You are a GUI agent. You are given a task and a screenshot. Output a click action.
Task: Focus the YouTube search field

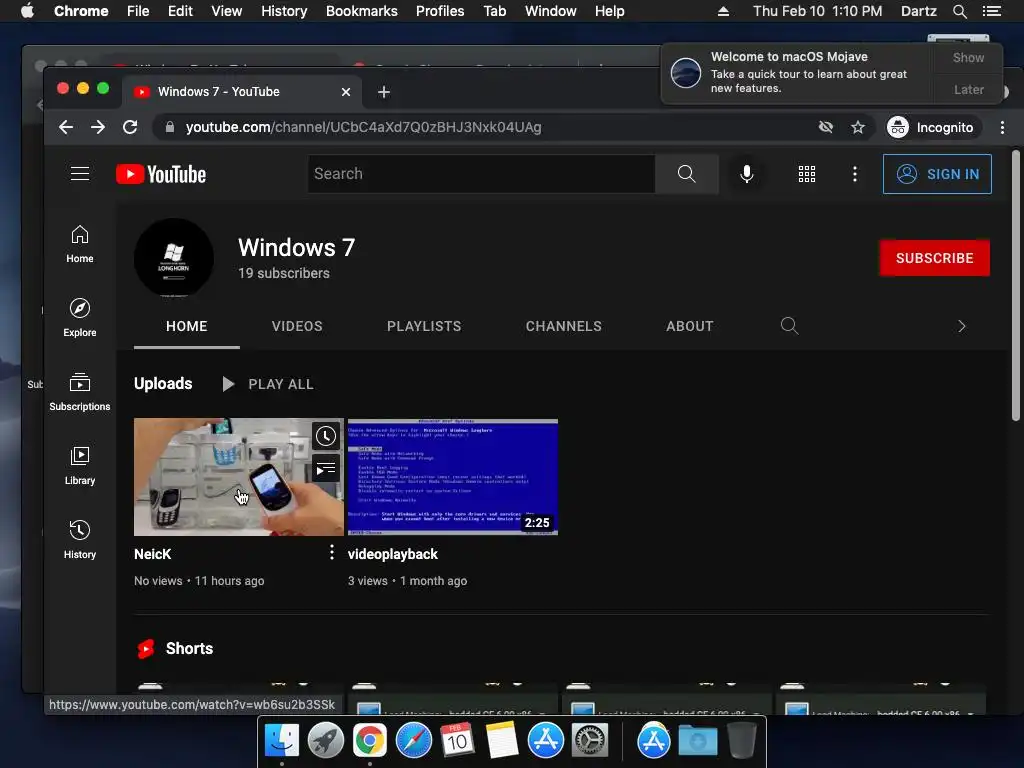[481, 174]
